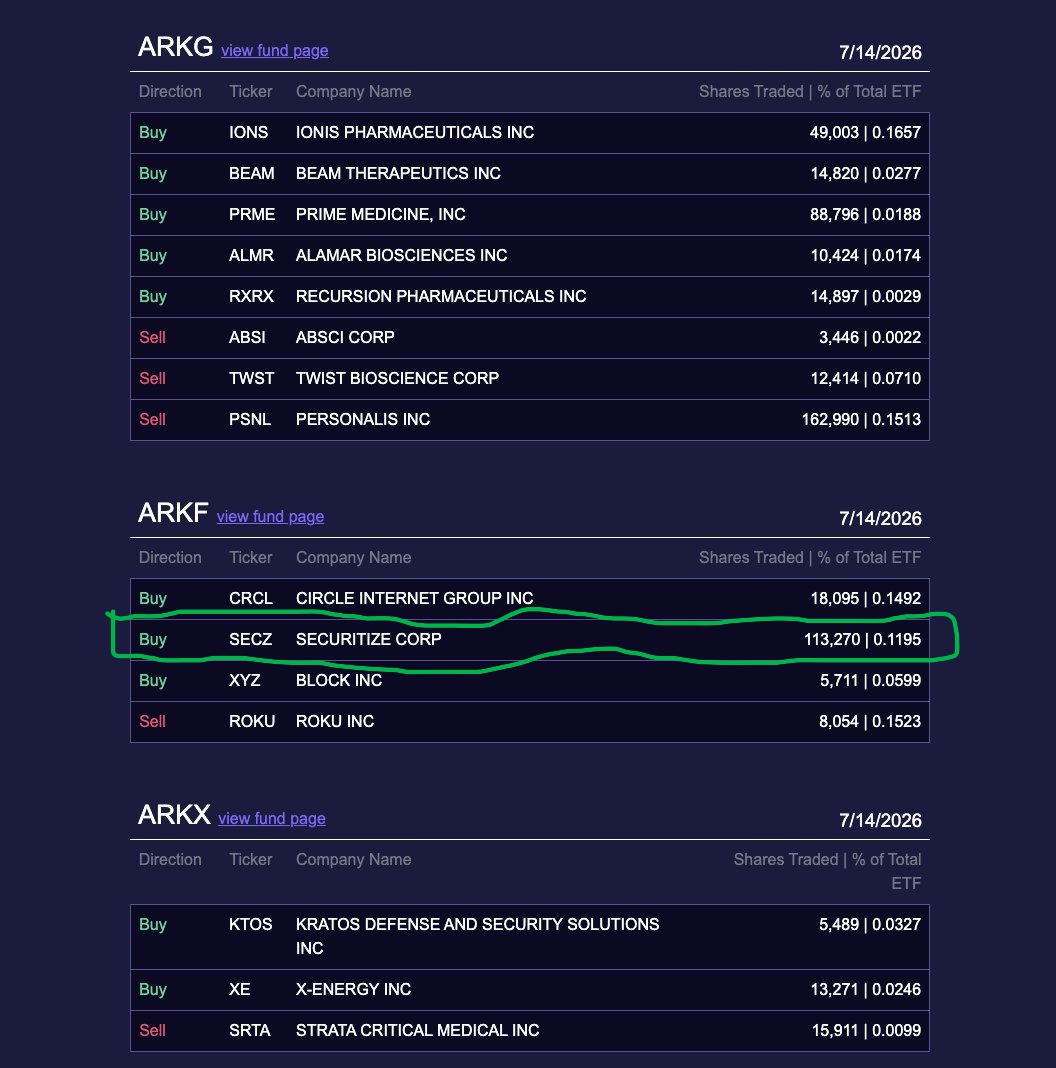Click ARKF Shares Traded column header
1056x1068 pixels.
pos(810,557)
